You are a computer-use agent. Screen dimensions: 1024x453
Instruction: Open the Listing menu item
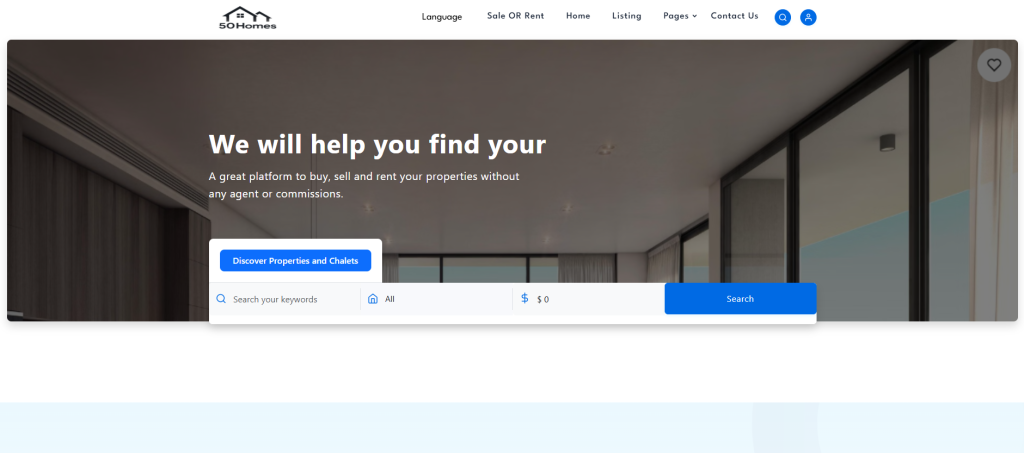[627, 16]
